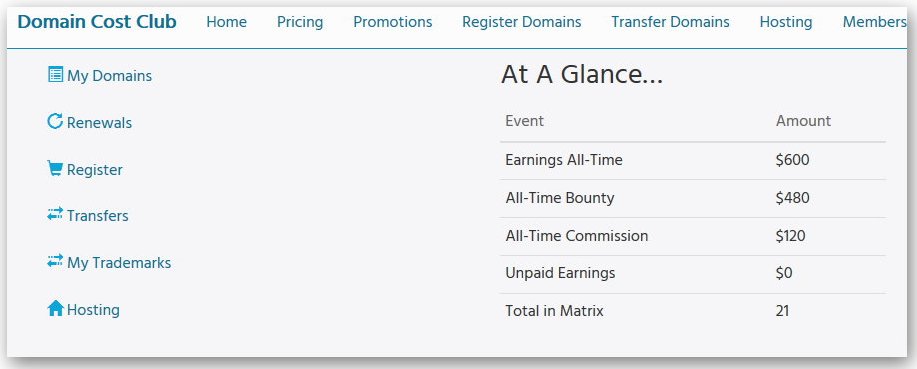Choose Transfer Domains from the top menu
The image size is (917, 369).
click(x=670, y=22)
